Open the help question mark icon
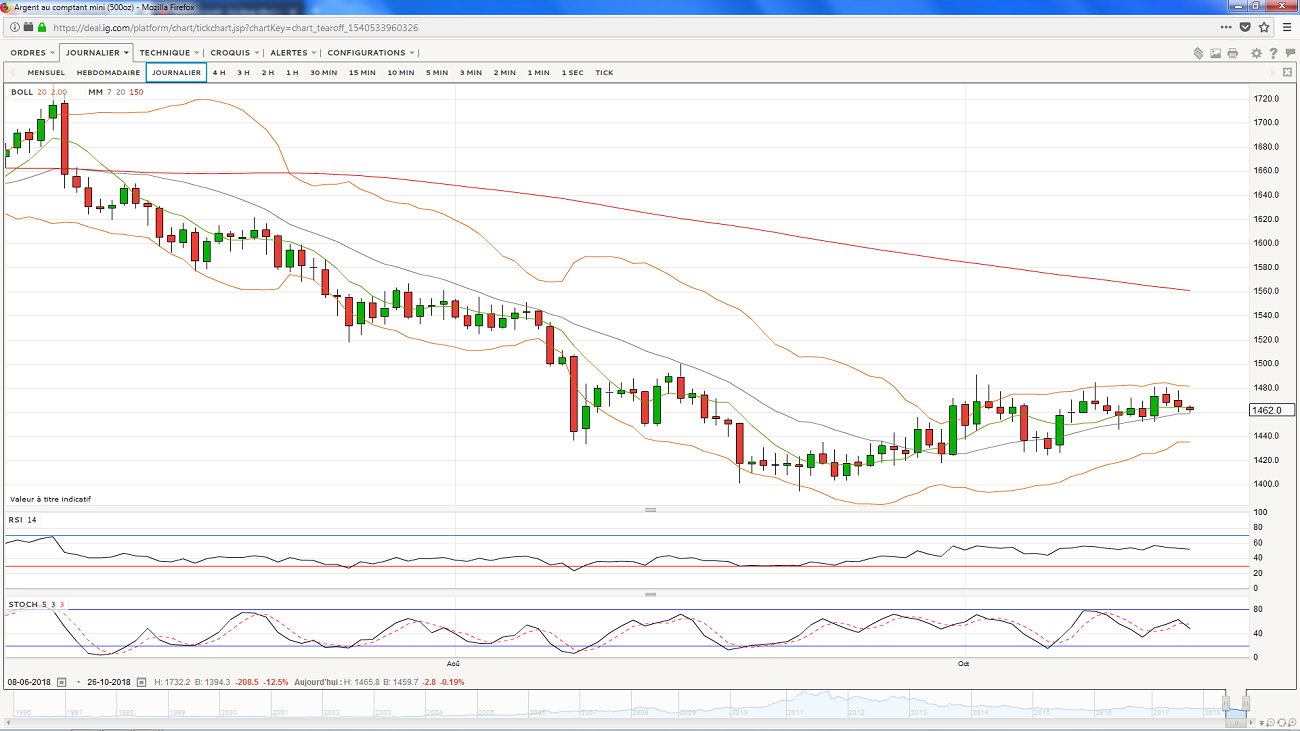The height and width of the screenshot is (731, 1300). [1273, 53]
